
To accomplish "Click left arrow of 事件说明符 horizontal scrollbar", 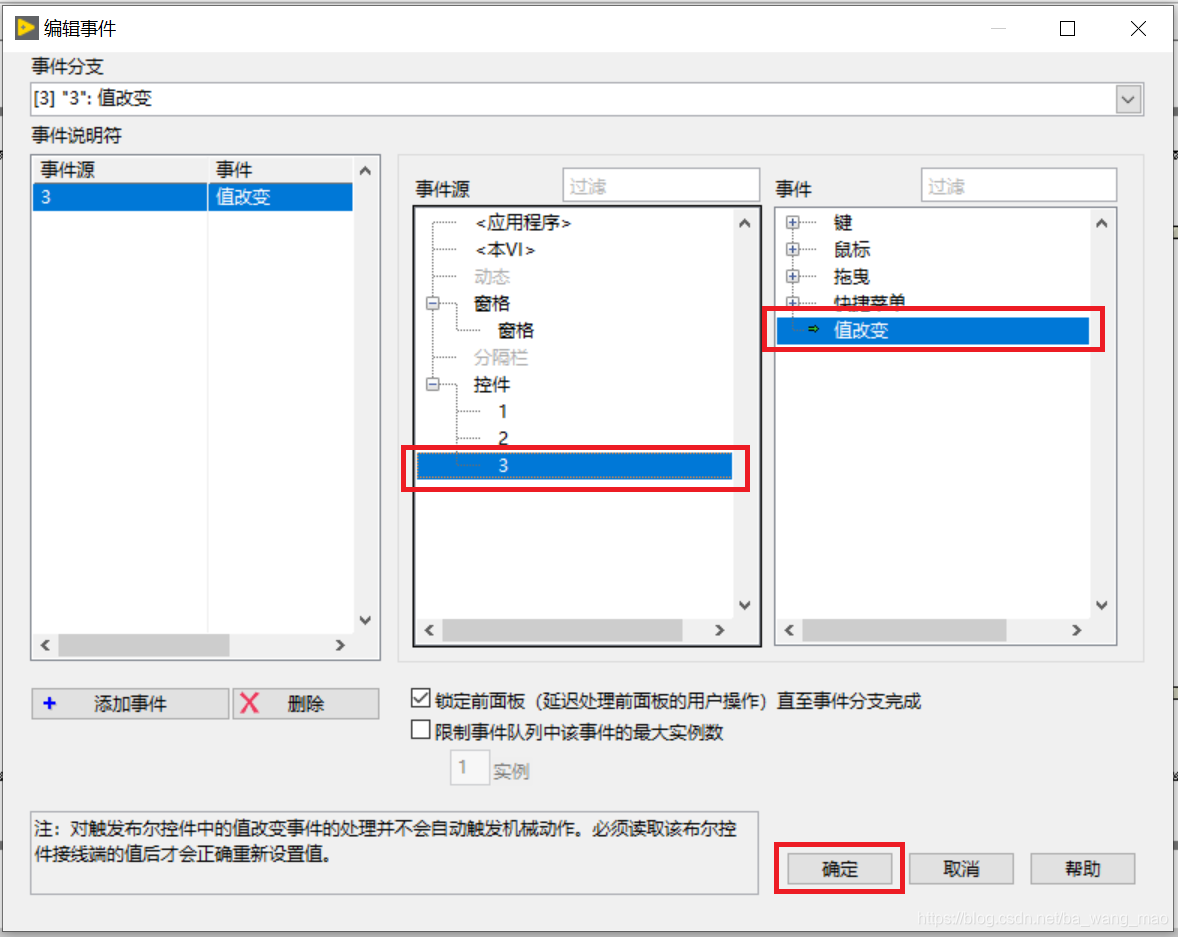I will pos(45,645).
